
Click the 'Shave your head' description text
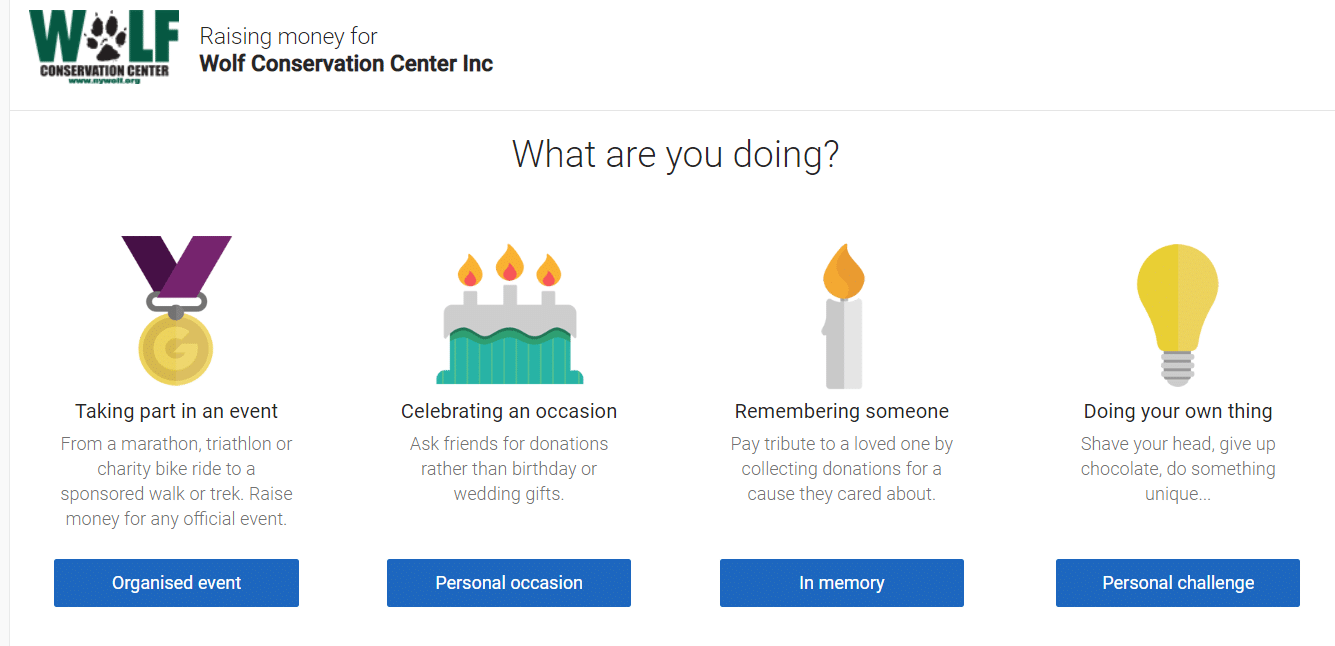pos(1178,468)
